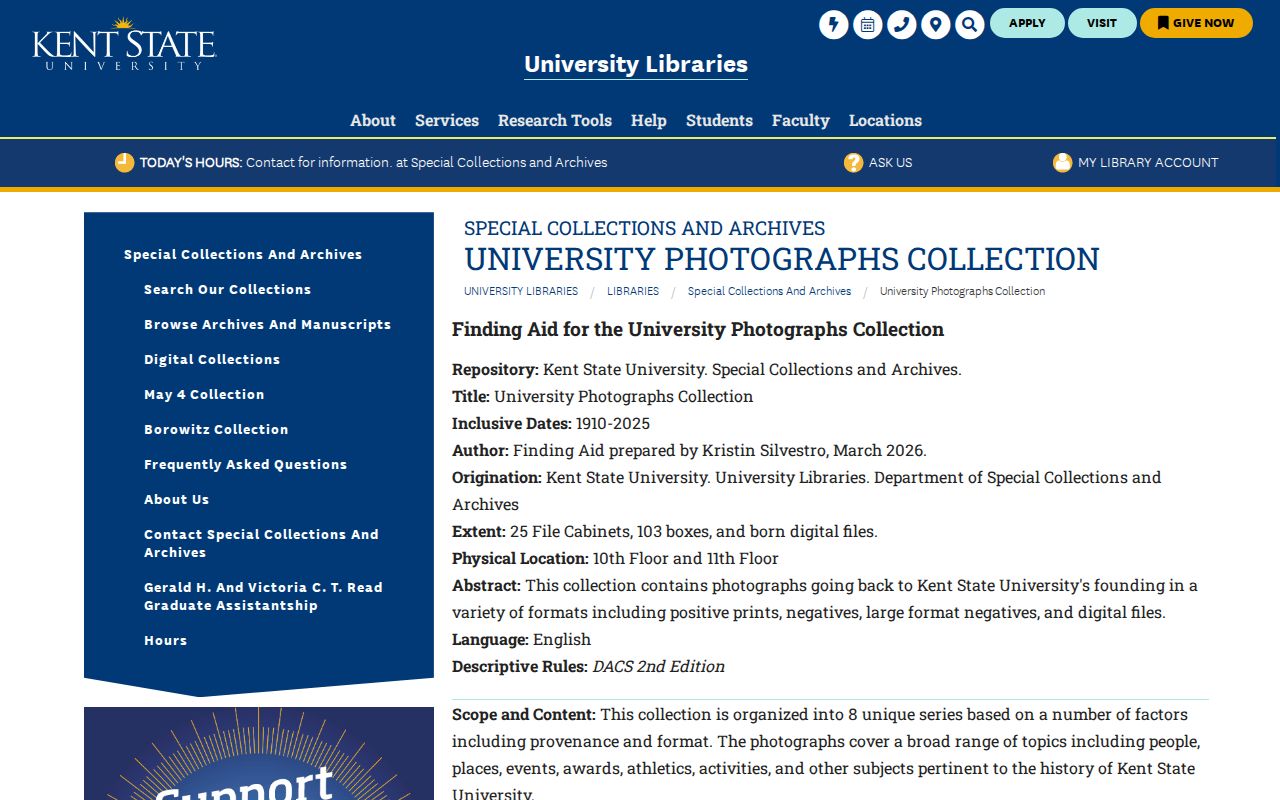Open Search Our Collections in sidebar

coord(228,289)
